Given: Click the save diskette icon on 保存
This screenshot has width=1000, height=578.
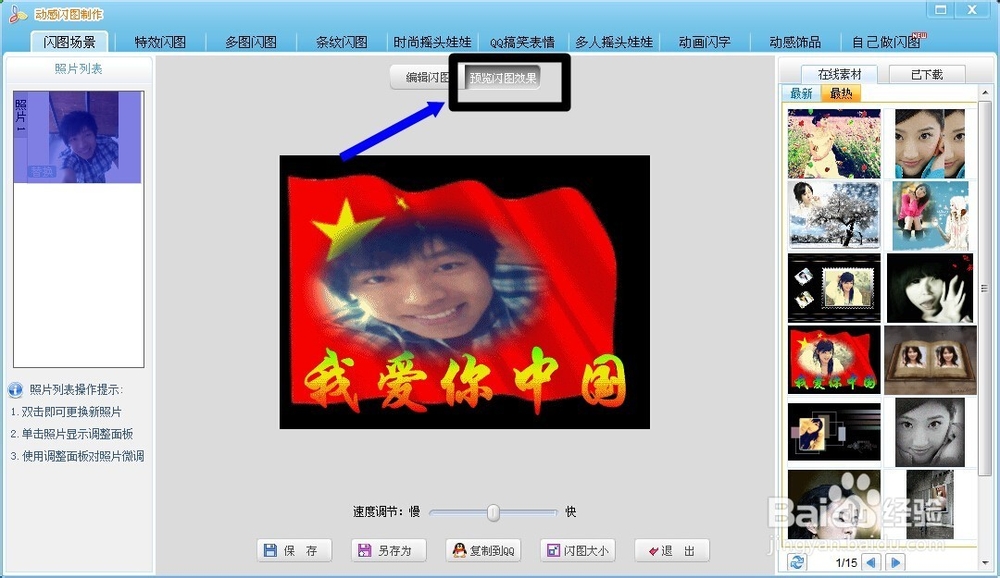Looking at the screenshot, I should tap(268, 549).
